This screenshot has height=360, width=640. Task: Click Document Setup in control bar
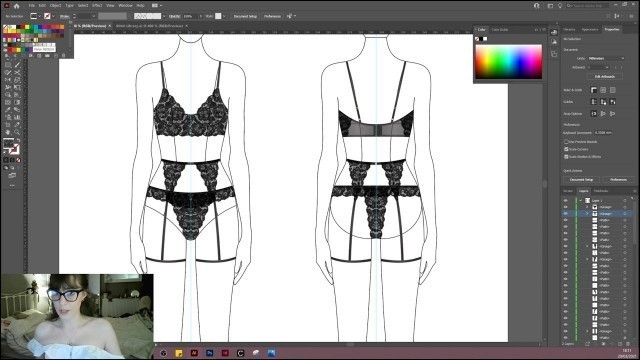tap(245, 16)
